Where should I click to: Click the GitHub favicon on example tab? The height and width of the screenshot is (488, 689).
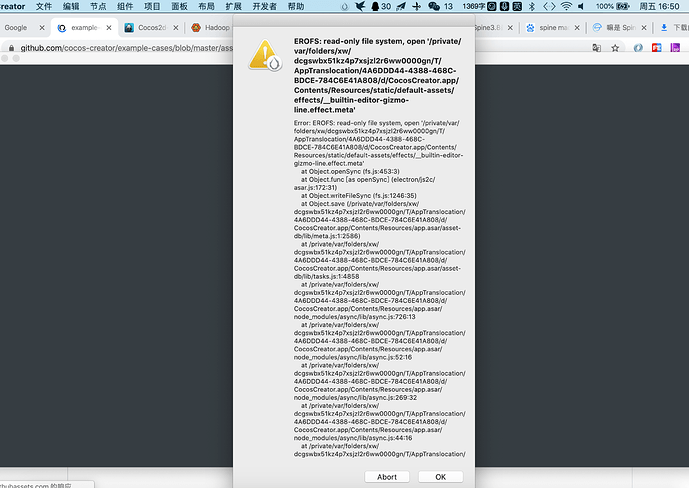point(62,28)
